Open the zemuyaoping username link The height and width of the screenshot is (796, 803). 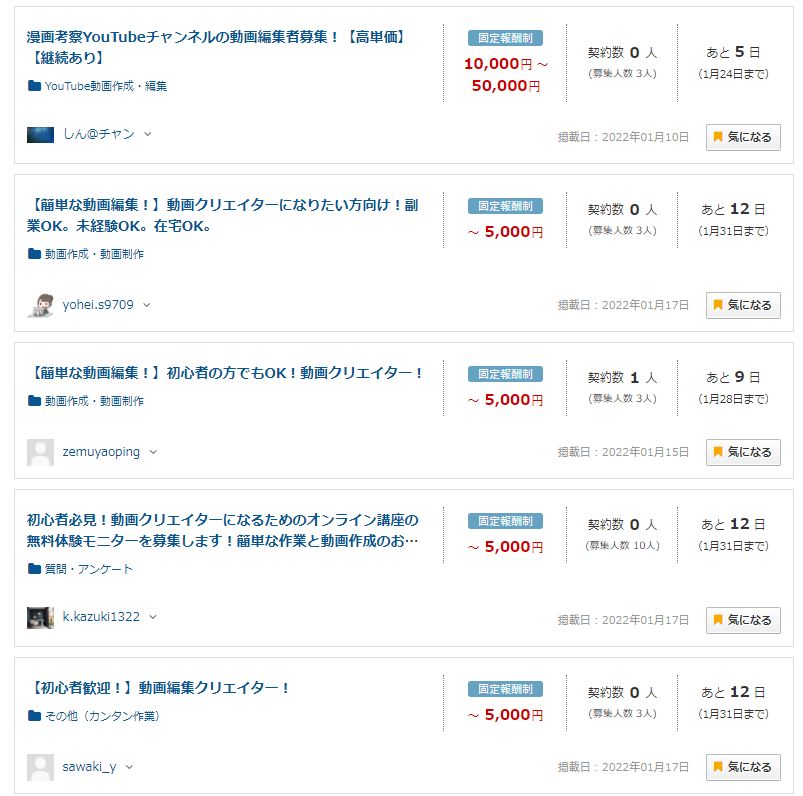(x=100, y=452)
